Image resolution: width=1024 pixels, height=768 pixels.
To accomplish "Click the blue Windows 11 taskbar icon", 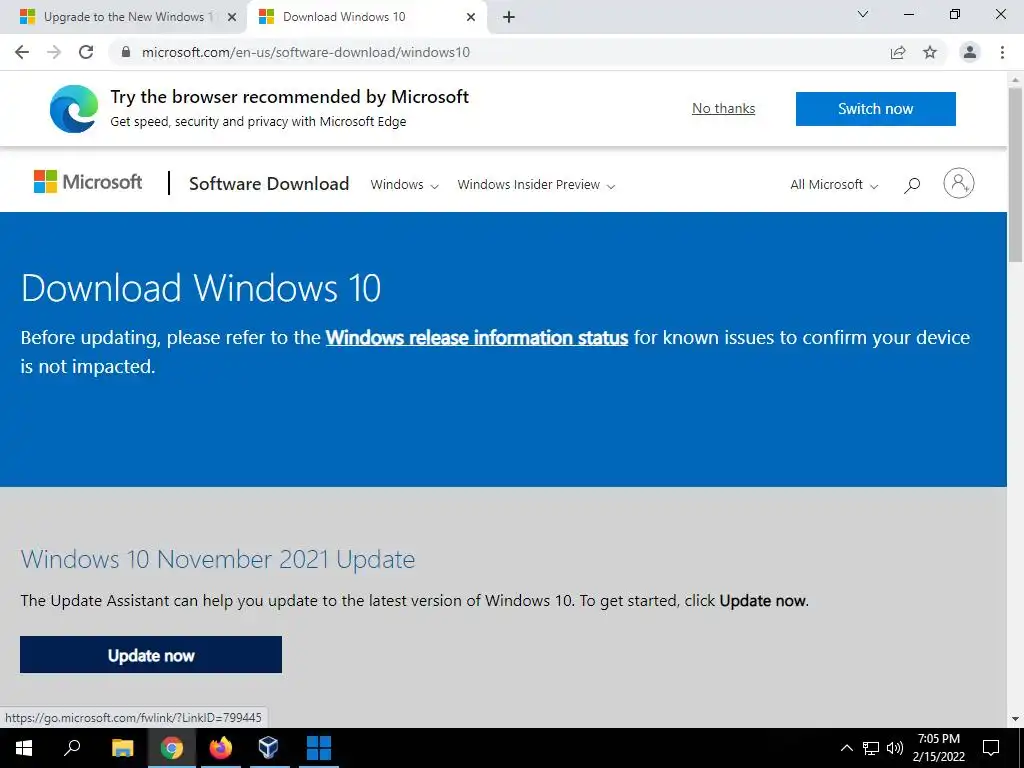I will (x=319, y=748).
